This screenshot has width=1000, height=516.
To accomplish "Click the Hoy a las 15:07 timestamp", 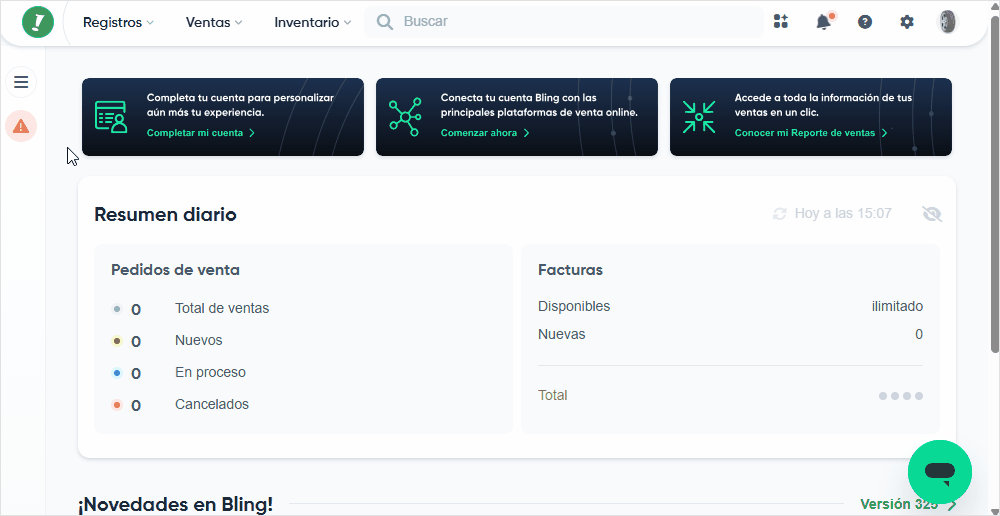I will [x=843, y=214].
